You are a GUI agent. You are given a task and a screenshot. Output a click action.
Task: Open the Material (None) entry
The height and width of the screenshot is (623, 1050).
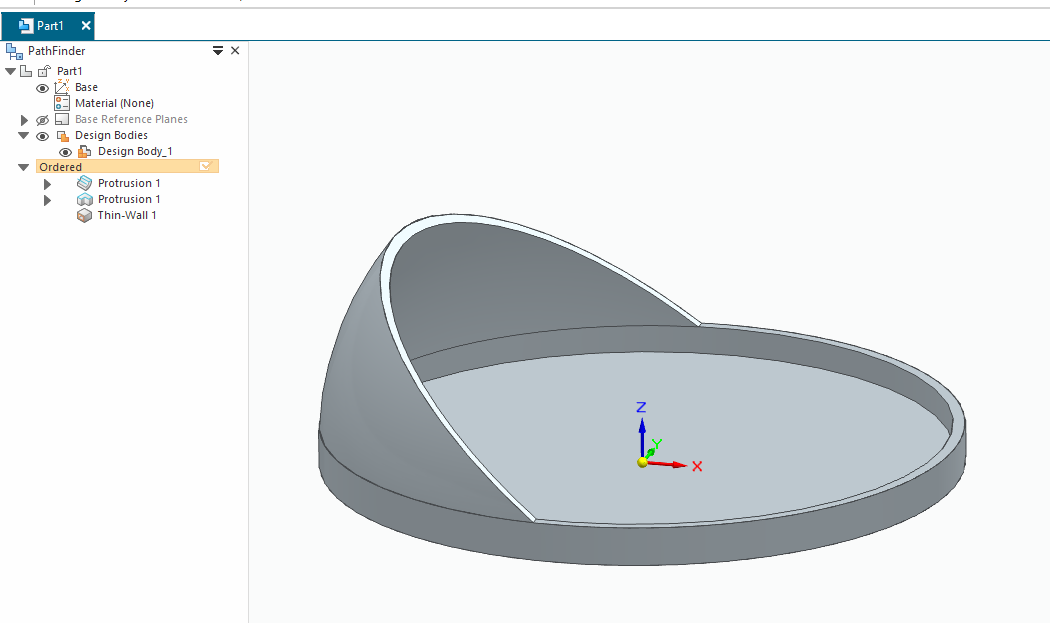(x=114, y=103)
